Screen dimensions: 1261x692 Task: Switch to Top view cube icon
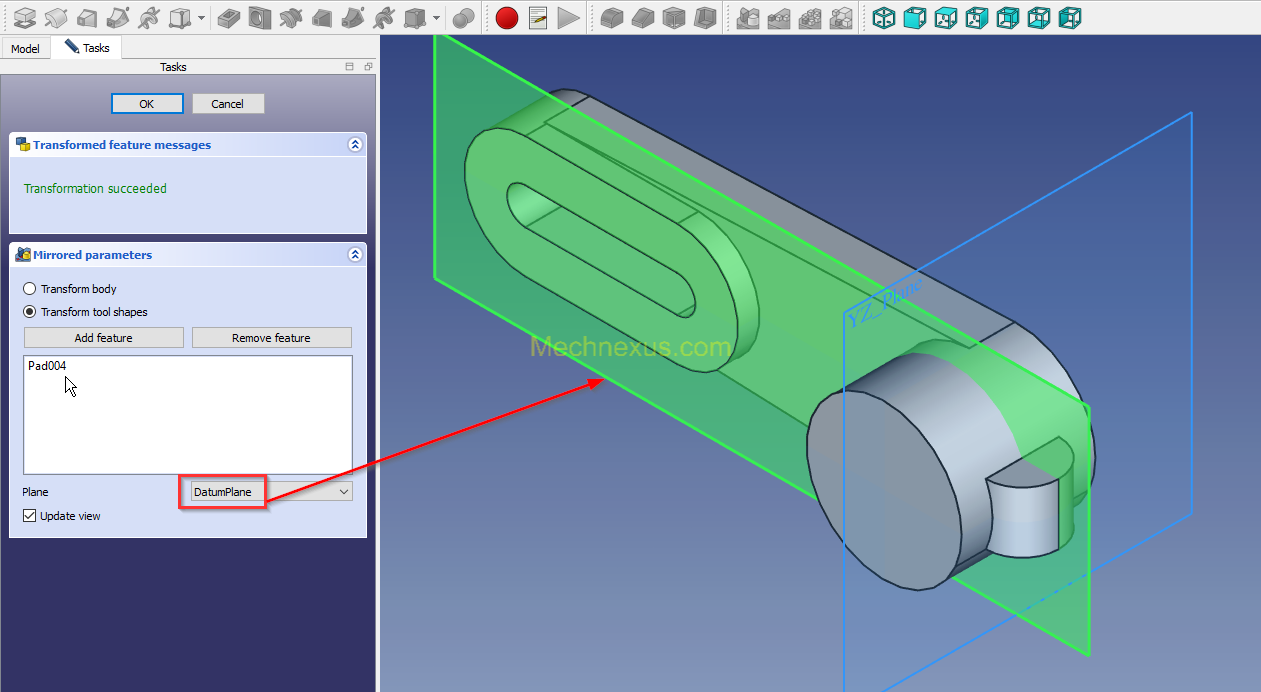tap(945, 17)
